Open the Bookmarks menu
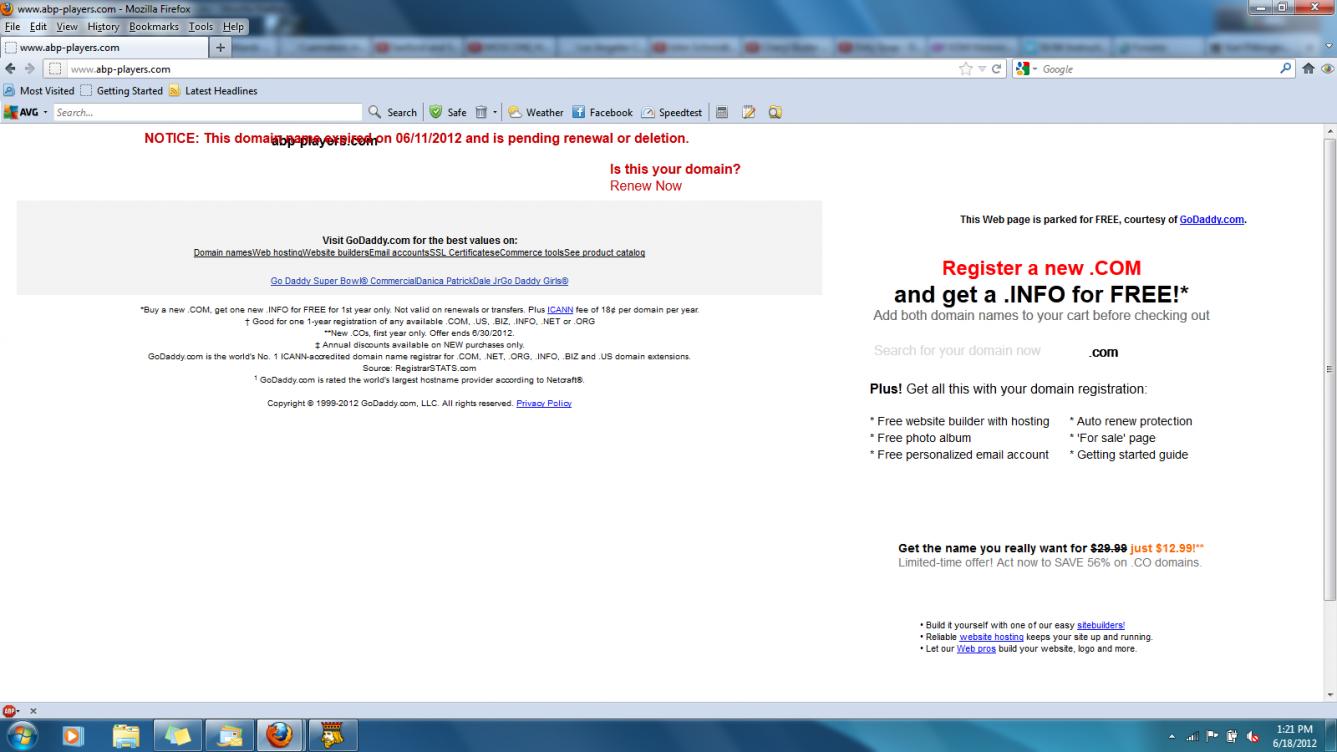This screenshot has width=1337, height=752. pos(153,26)
